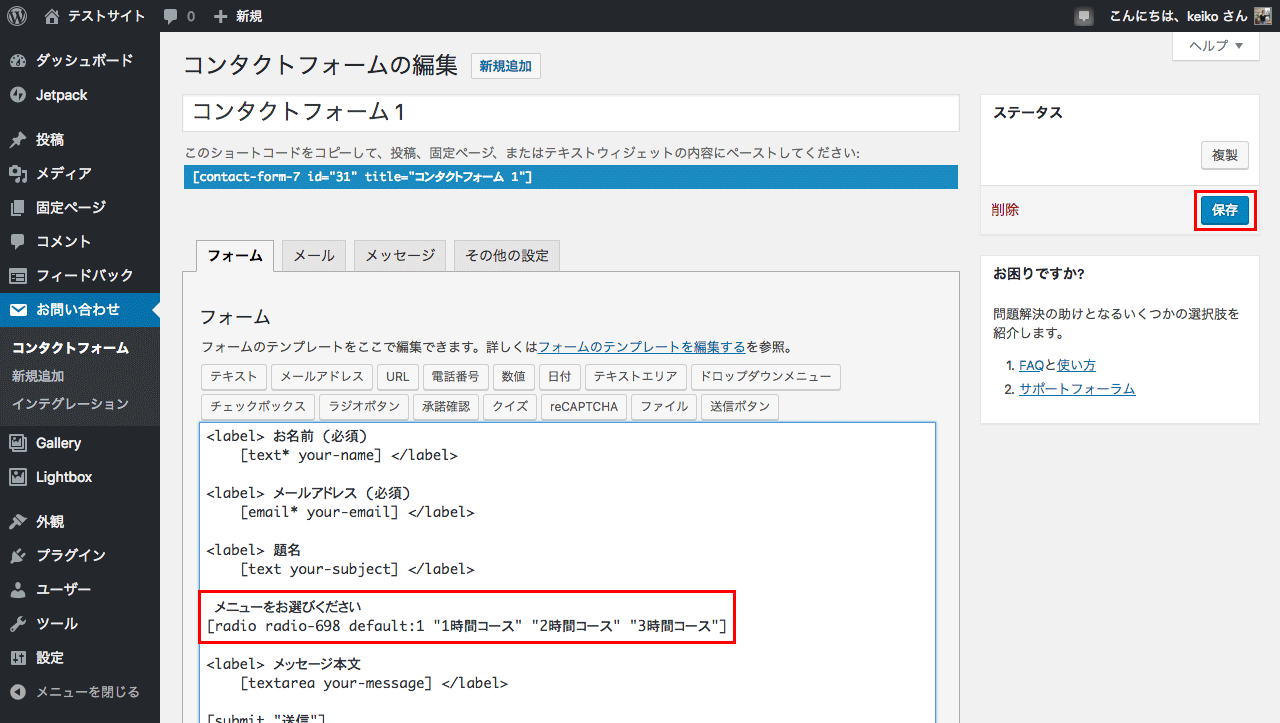Screen dimensions: 1280x723
Task: Open the インテグレーション submenu item
Action: point(70,404)
